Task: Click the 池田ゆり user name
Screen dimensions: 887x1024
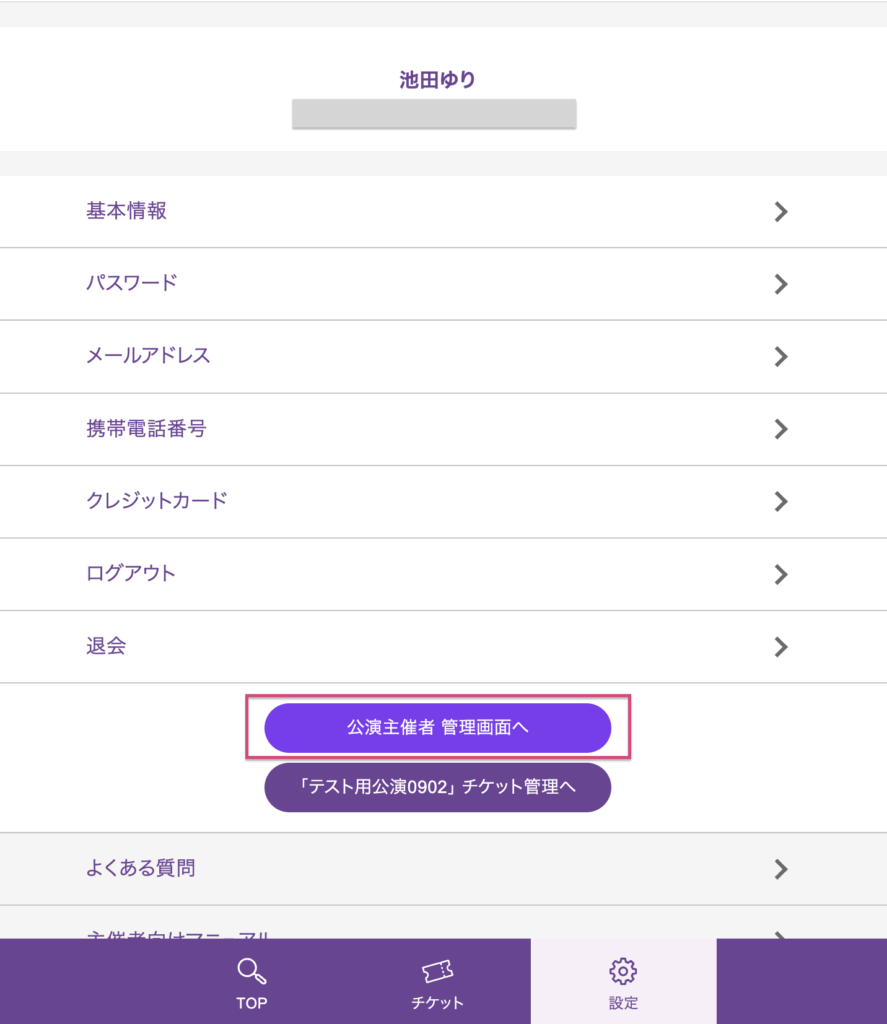Action: pyautogui.click(x=437, y=80)
